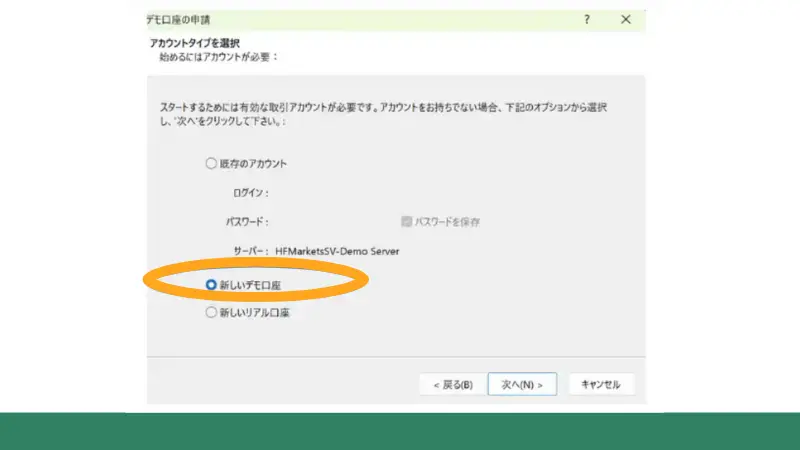The width and height of the screenshot is (800, 450).
Task: Click the 次へ(N) button
Action: [522, 384]
